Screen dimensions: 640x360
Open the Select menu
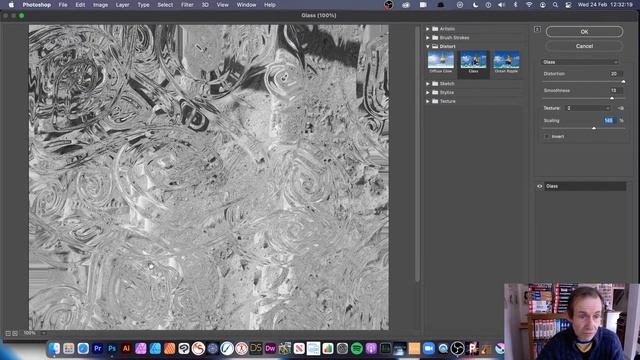click(165, 5)
